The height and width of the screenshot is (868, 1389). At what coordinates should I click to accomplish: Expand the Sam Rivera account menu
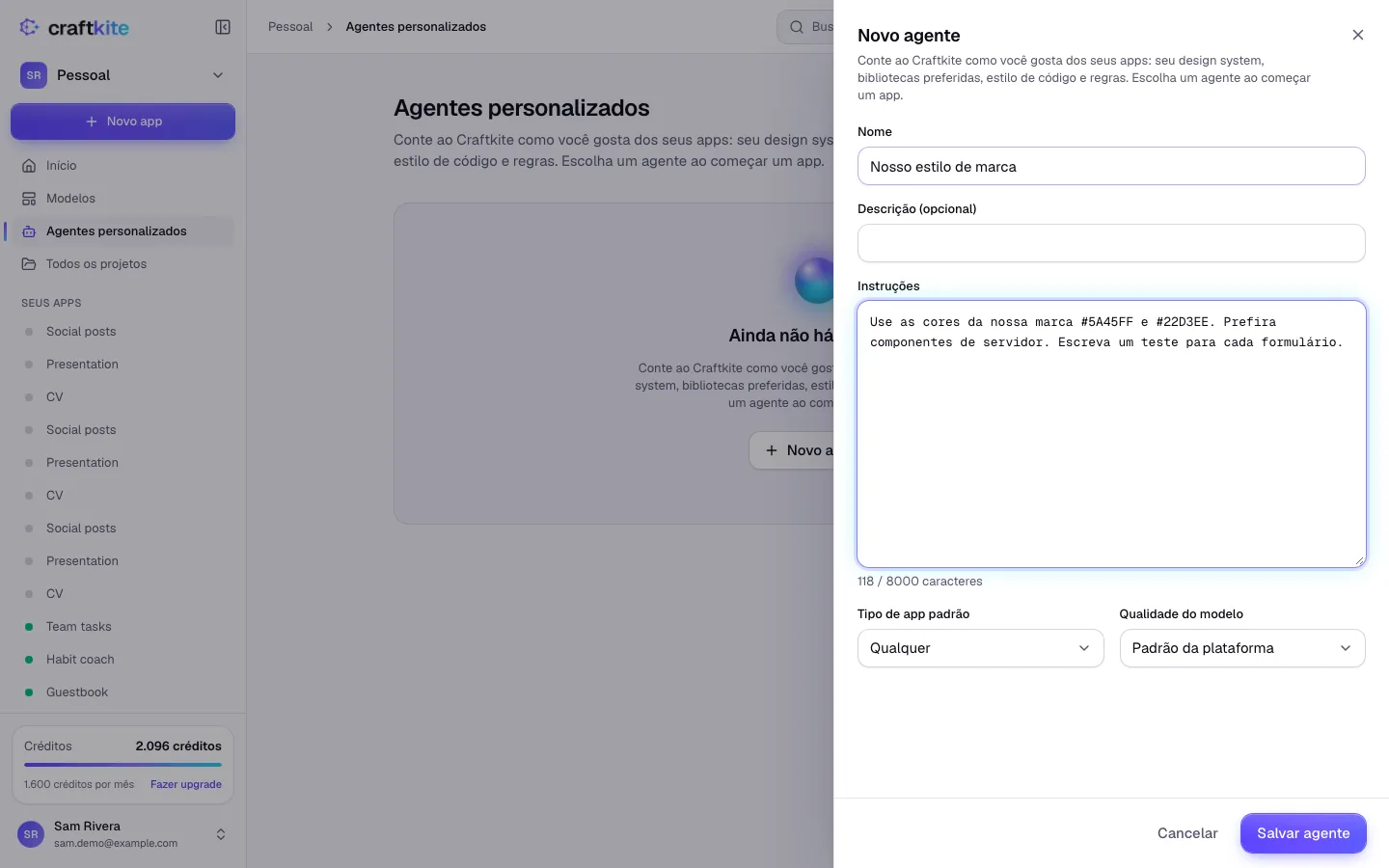coord(221,834)
